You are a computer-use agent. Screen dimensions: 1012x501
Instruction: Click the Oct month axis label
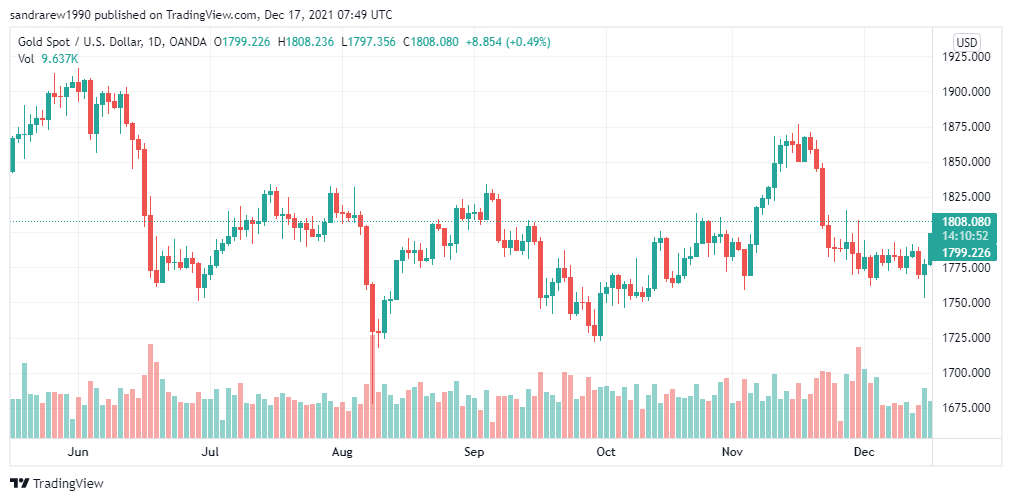pos(606,452)
